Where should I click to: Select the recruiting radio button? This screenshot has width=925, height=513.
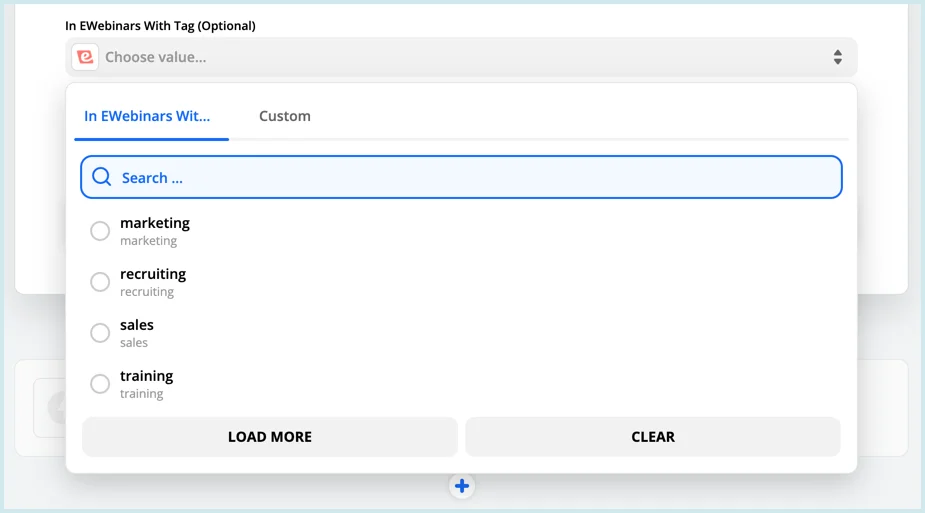coord(100,282)
